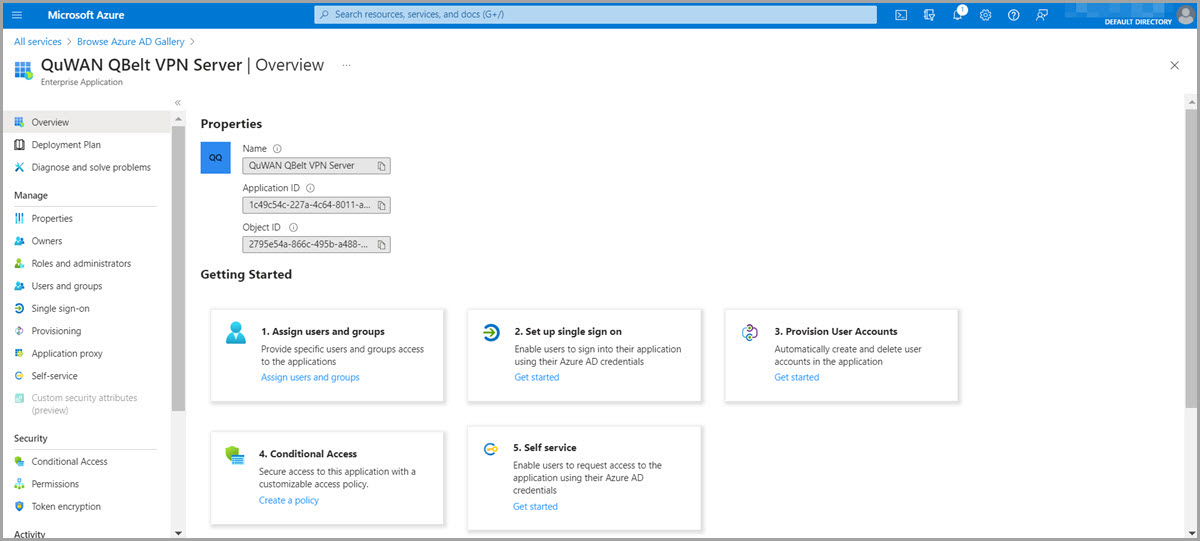Focus the Search resources, services, and docs box
The image size is (1200, 541).
[595, 15]
